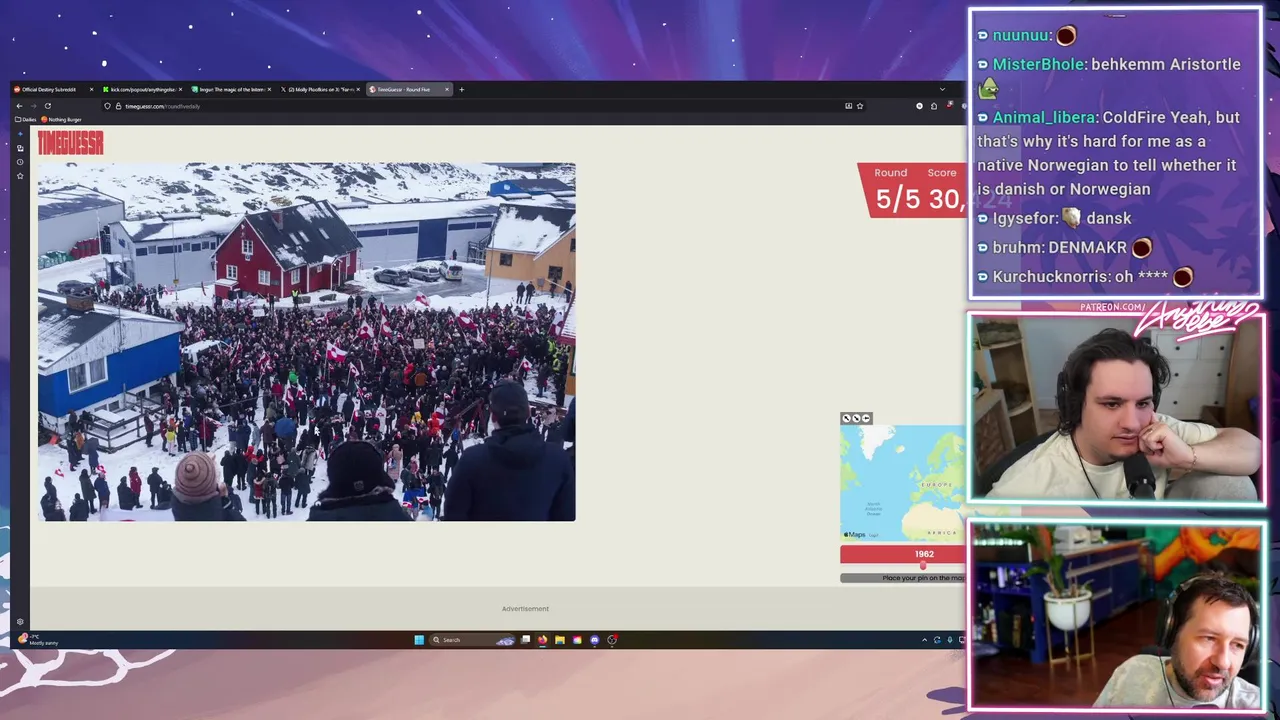Open the extensions puzzle icon in toolbar
Screen dimensions: 1280x720
pos(934,106)
